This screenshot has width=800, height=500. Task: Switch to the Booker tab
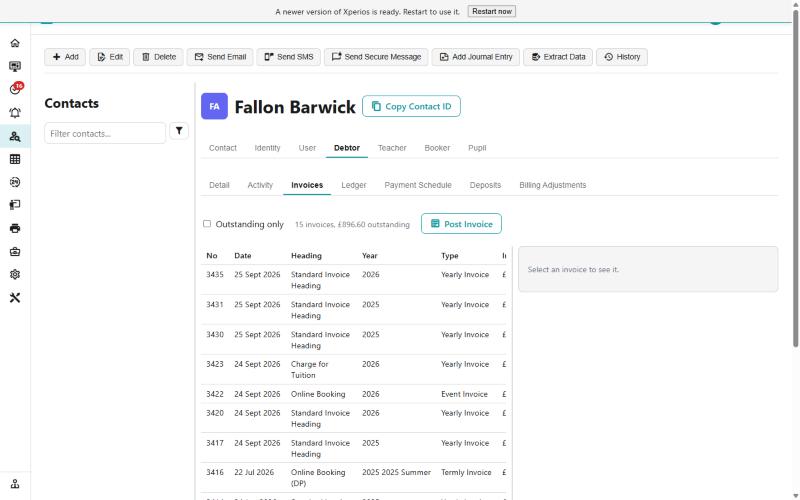click(437, 148)
